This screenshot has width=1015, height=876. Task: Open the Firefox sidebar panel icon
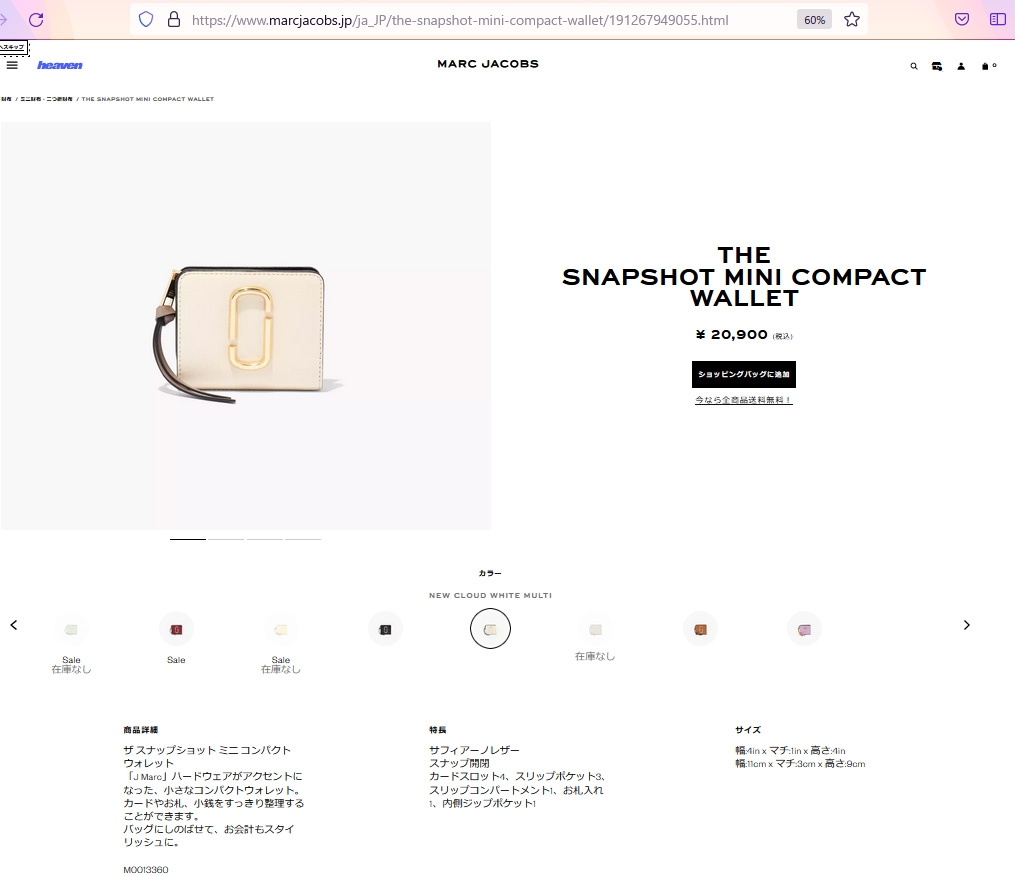tap(998, 20)
